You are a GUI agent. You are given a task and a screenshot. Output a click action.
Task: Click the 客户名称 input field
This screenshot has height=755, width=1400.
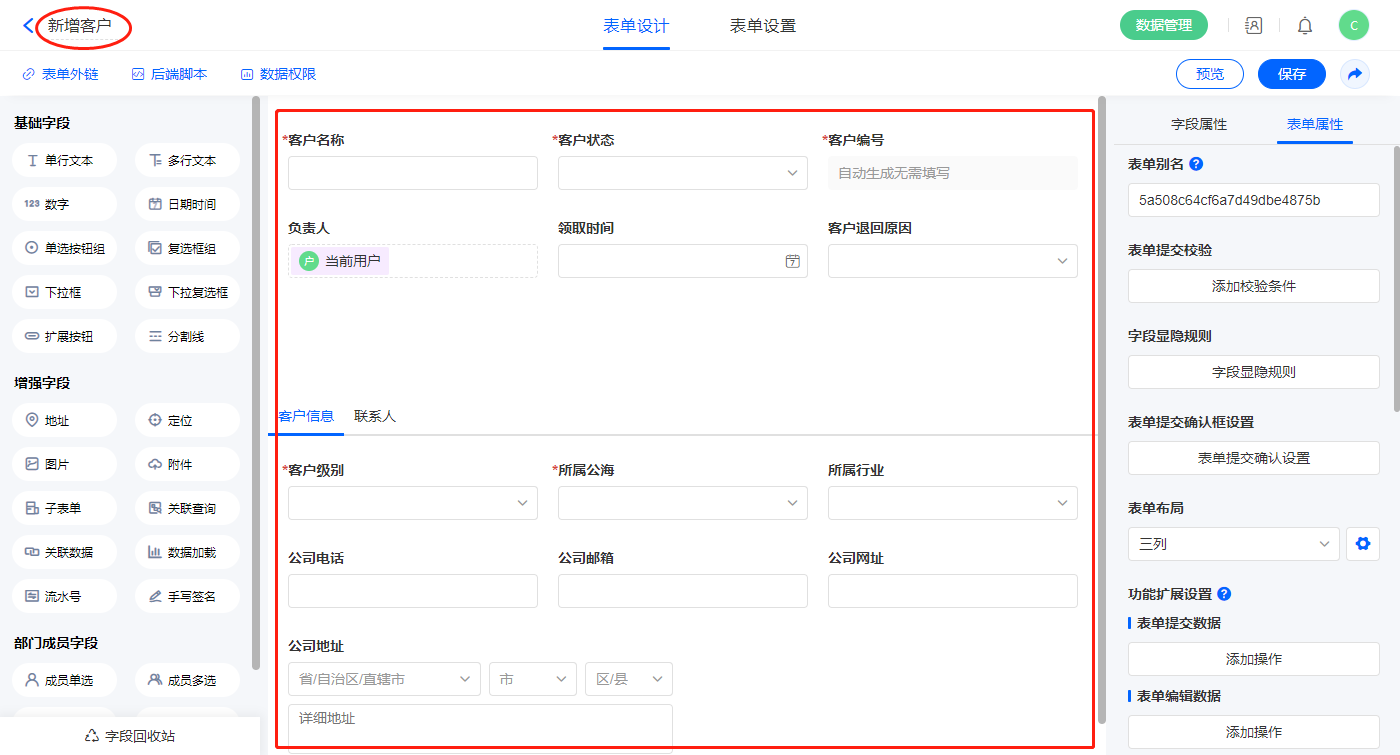tap(412, 173)
